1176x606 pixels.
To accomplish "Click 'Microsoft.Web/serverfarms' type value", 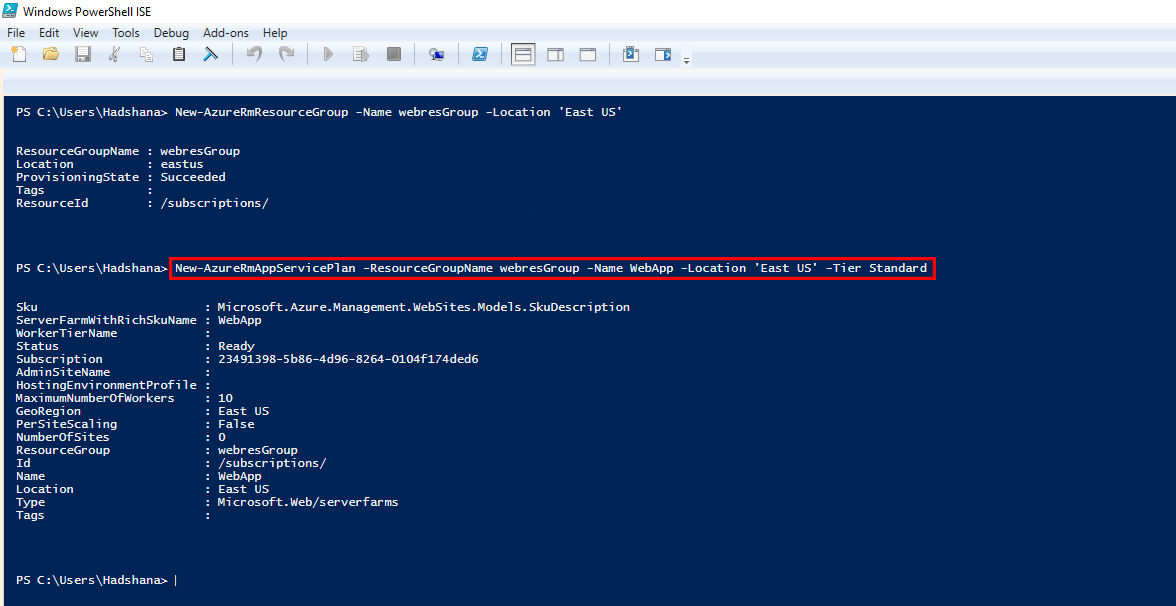I will (308, 502).
